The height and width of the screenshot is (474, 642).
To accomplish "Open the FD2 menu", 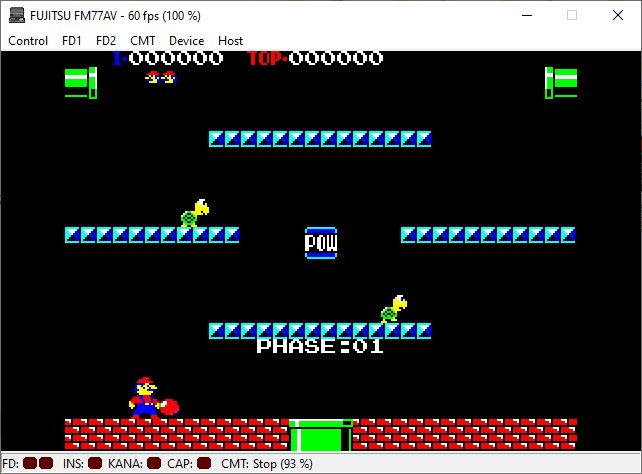I will [x=106, y=41].
